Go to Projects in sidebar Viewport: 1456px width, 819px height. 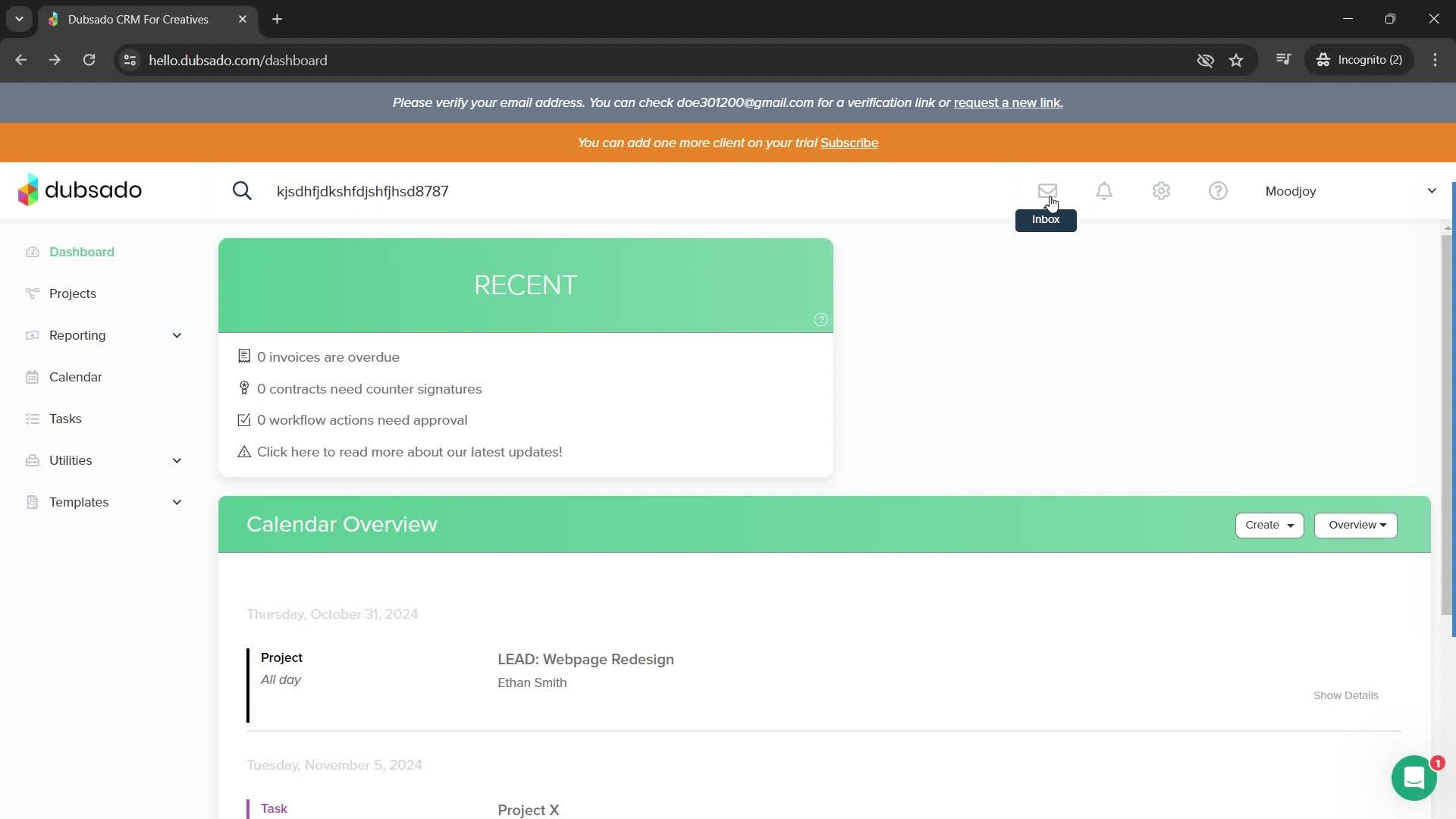[73, 293]
